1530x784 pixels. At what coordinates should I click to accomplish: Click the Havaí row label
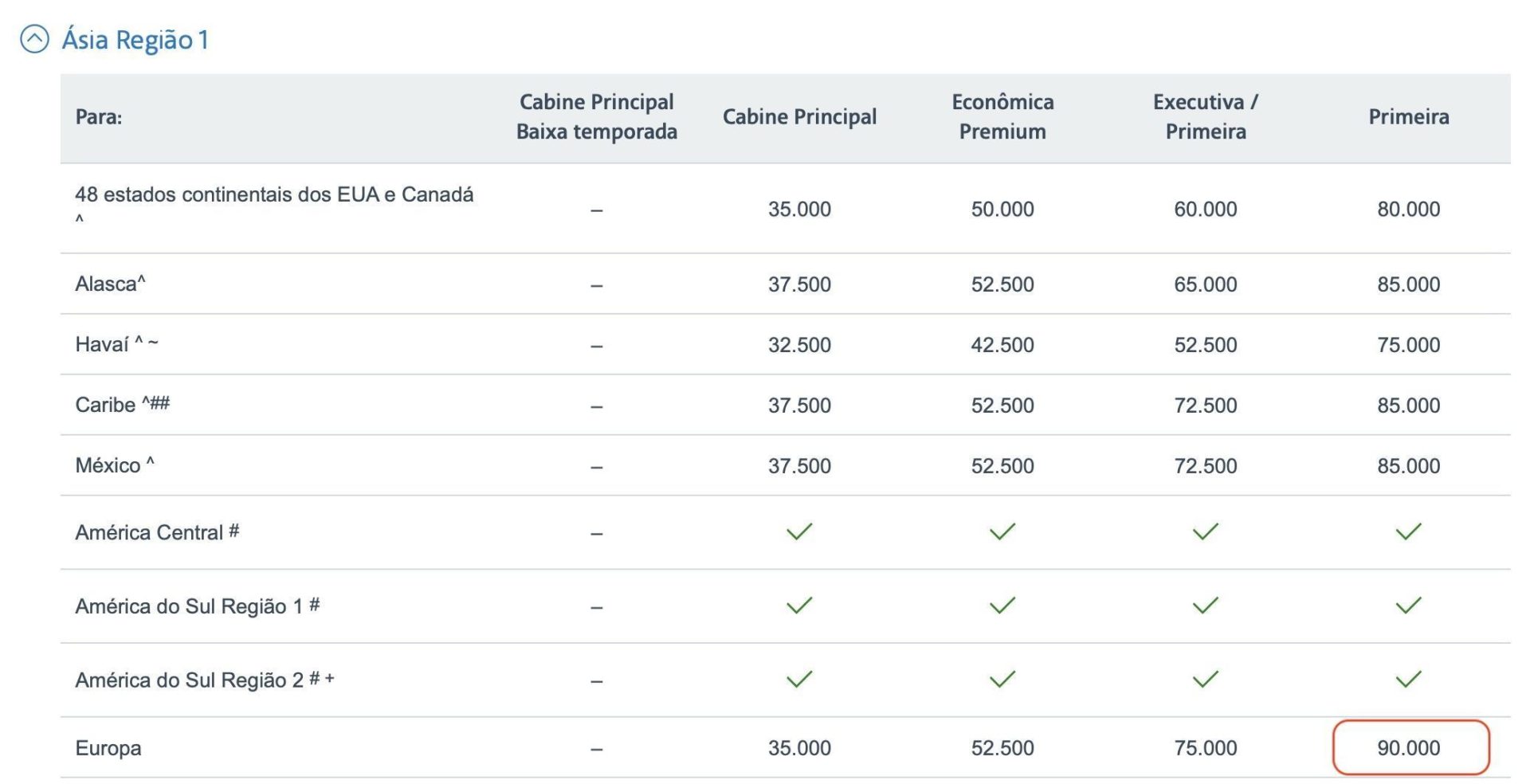(x=116, y=344)
